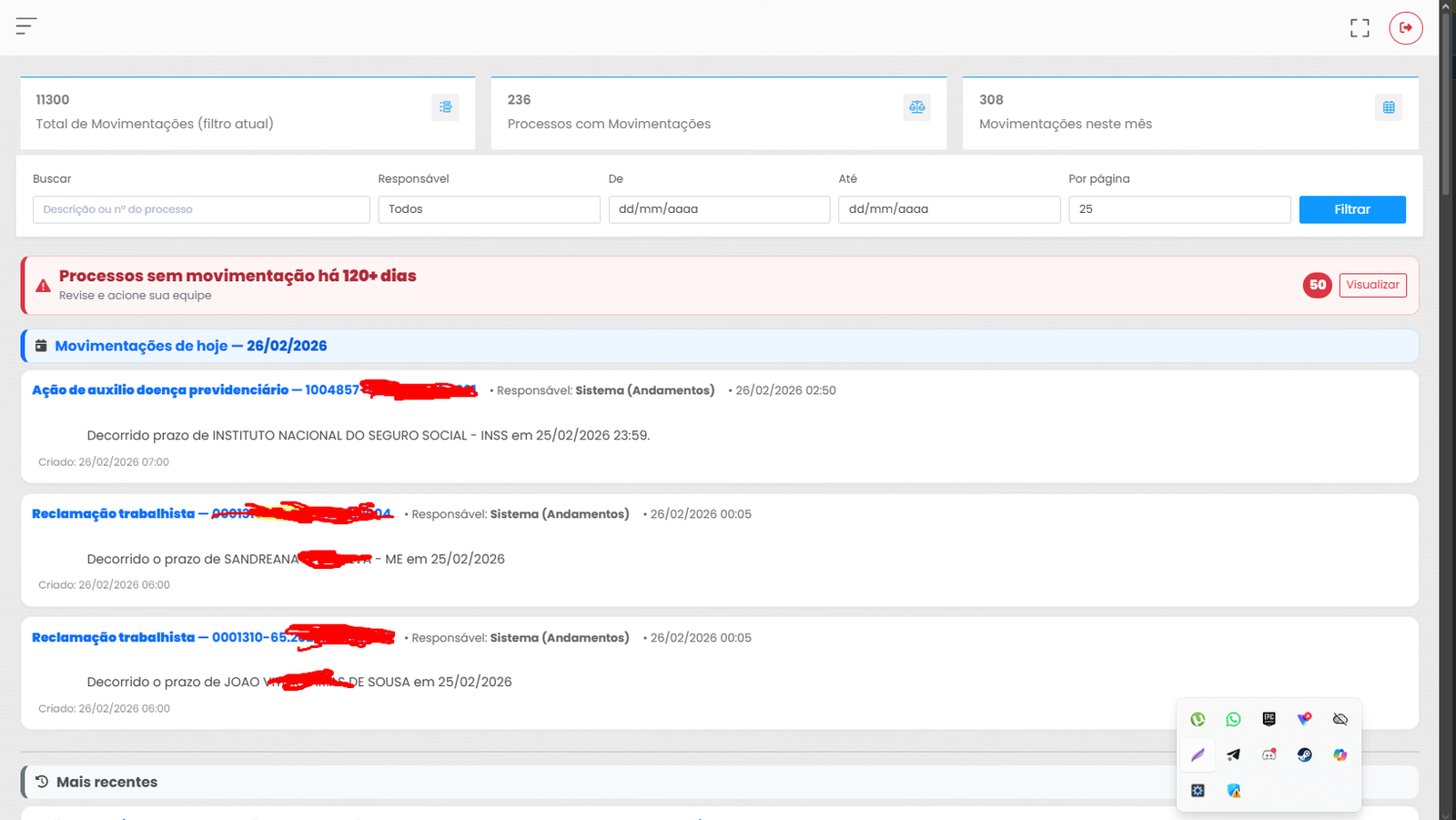
Task: Click the Filtrar button
Action: (1351, 209)
